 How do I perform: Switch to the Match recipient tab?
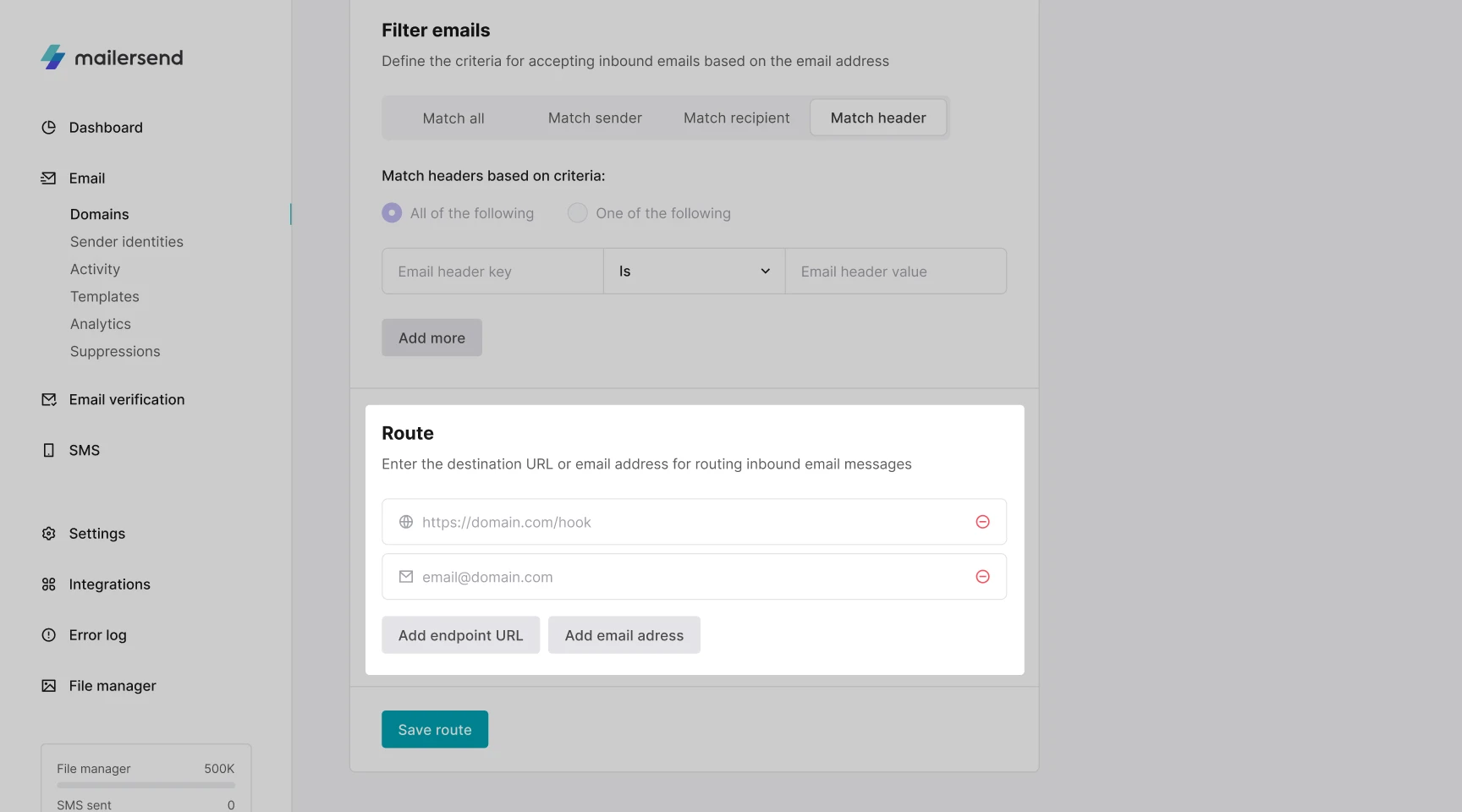pyautogui.click(x=736, y=118)
